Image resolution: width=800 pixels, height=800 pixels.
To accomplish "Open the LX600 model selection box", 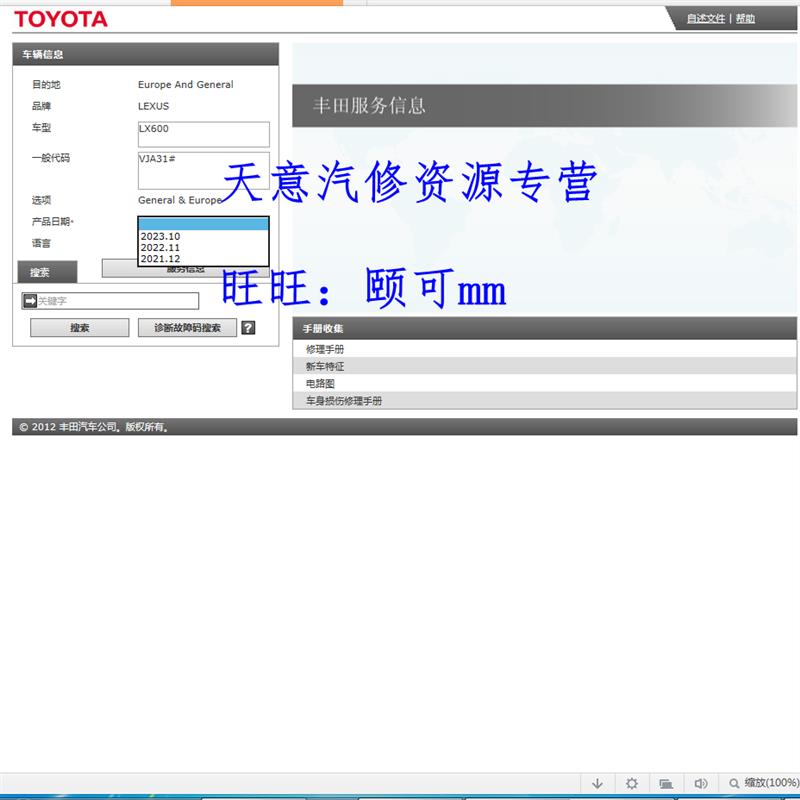I will tap(204, 134).
